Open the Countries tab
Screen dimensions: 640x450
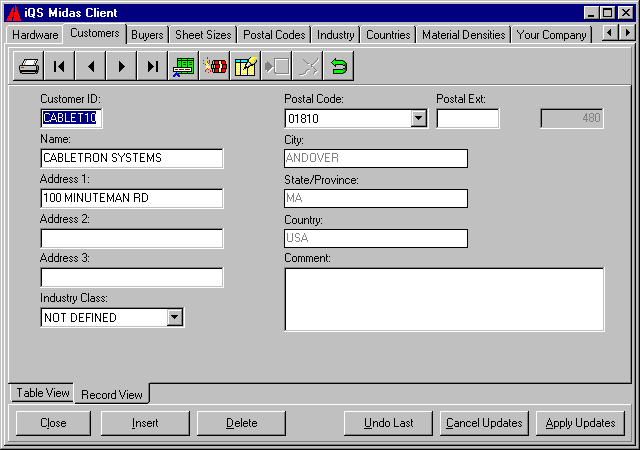388,35
